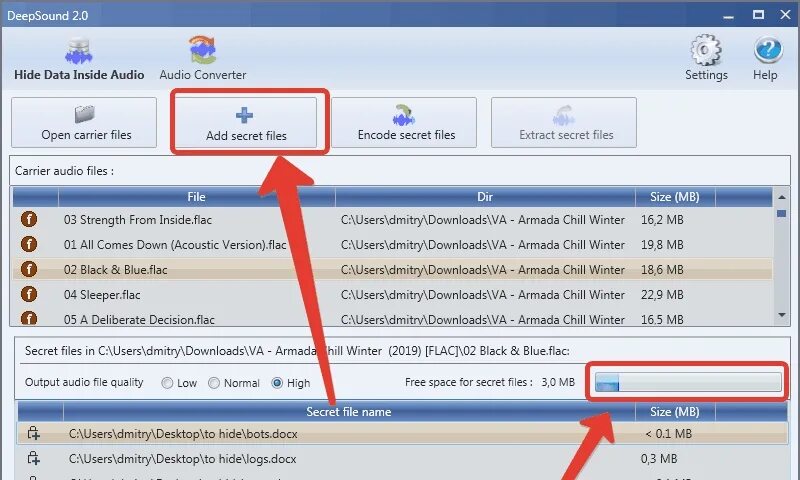
Task: Click the Dir path of 04 Sleeper.flac
Action: [483, 294]
